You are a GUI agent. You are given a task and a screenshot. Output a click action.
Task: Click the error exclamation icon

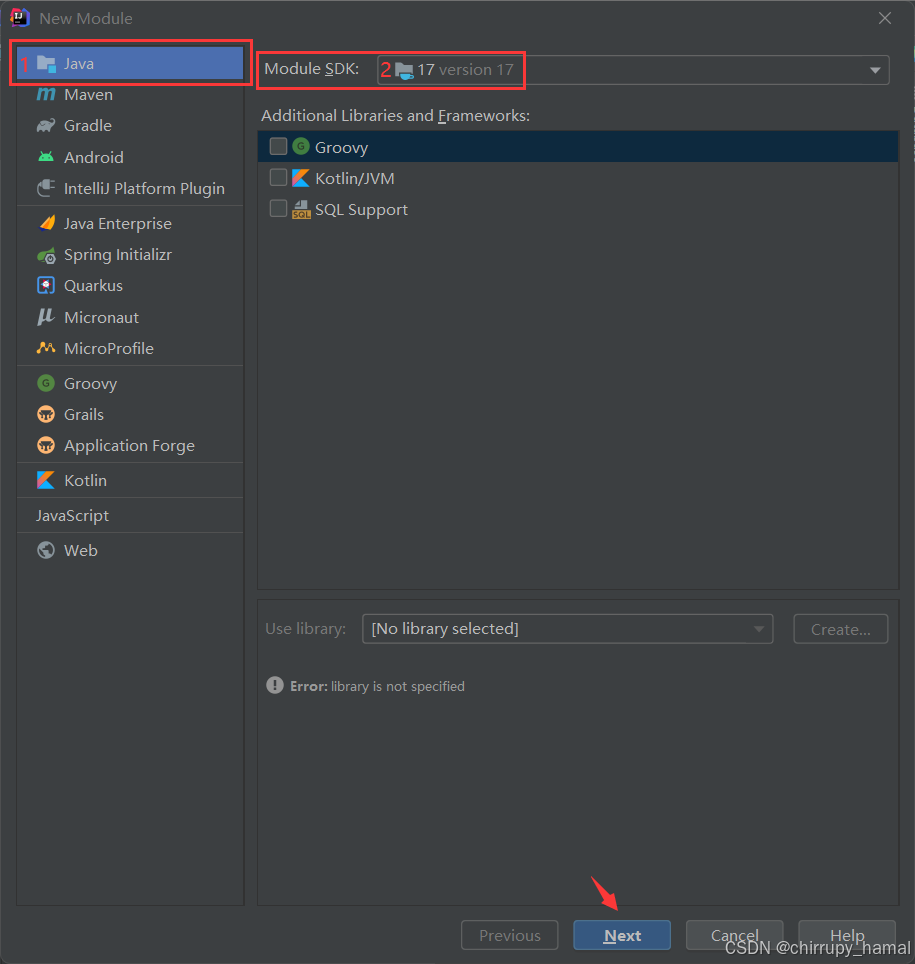coord(275,685)
